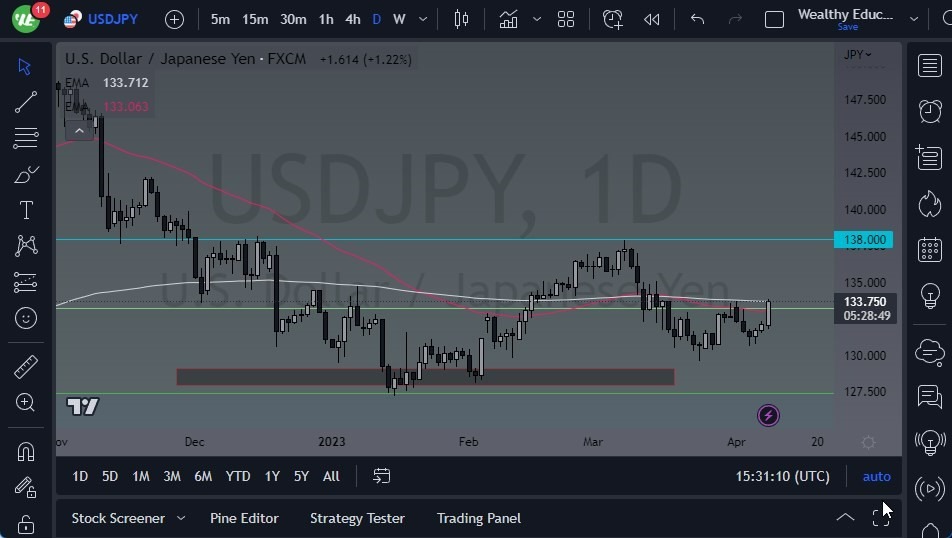This screenshot has width=952, height=538.
Task: Select the zoom in tool
Action: [x=26, y=402]
